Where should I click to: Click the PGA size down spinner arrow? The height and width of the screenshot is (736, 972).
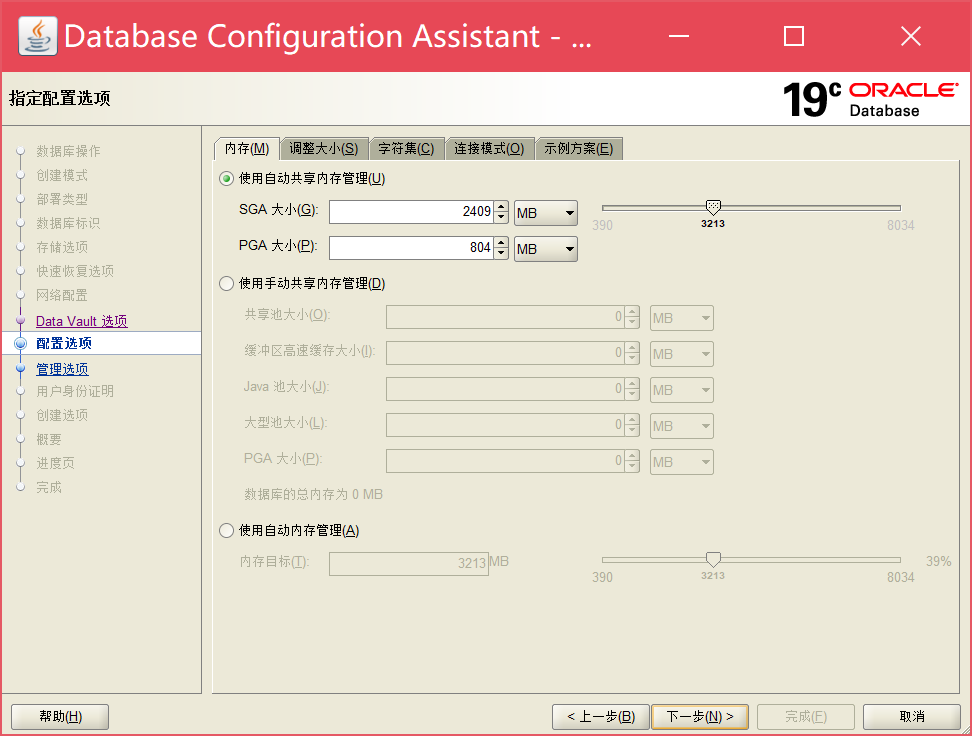(500, 254)
